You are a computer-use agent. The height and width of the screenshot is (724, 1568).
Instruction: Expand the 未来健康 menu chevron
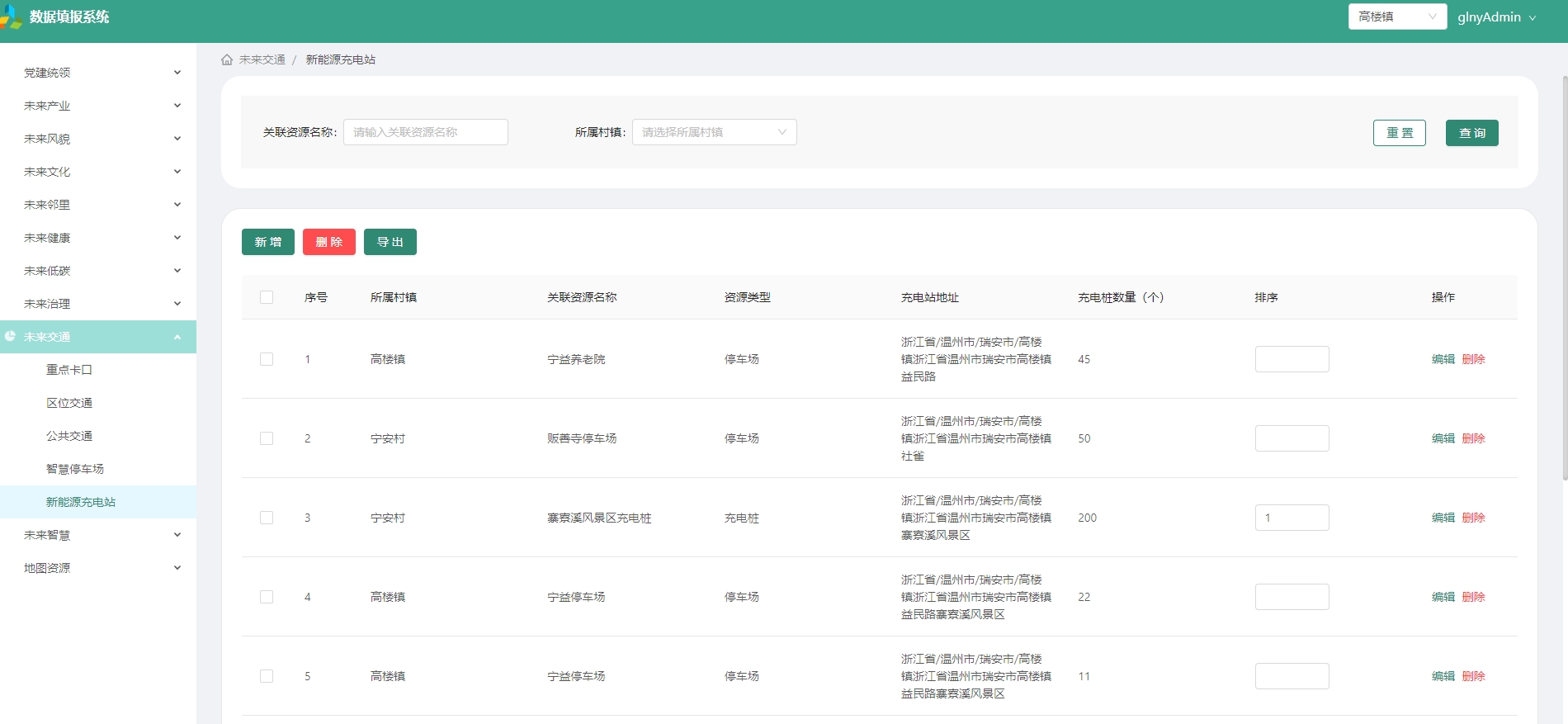click(177, 238)
